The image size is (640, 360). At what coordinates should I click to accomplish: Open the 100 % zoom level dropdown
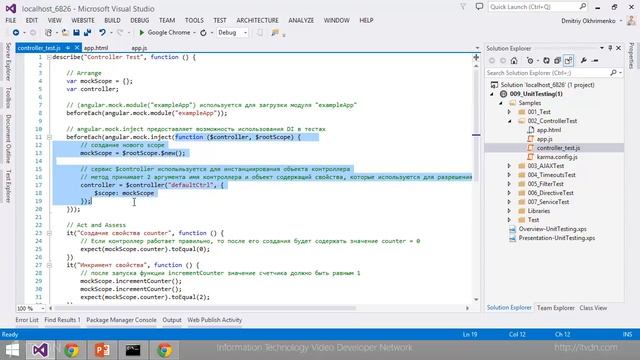[x=42, y=308]
